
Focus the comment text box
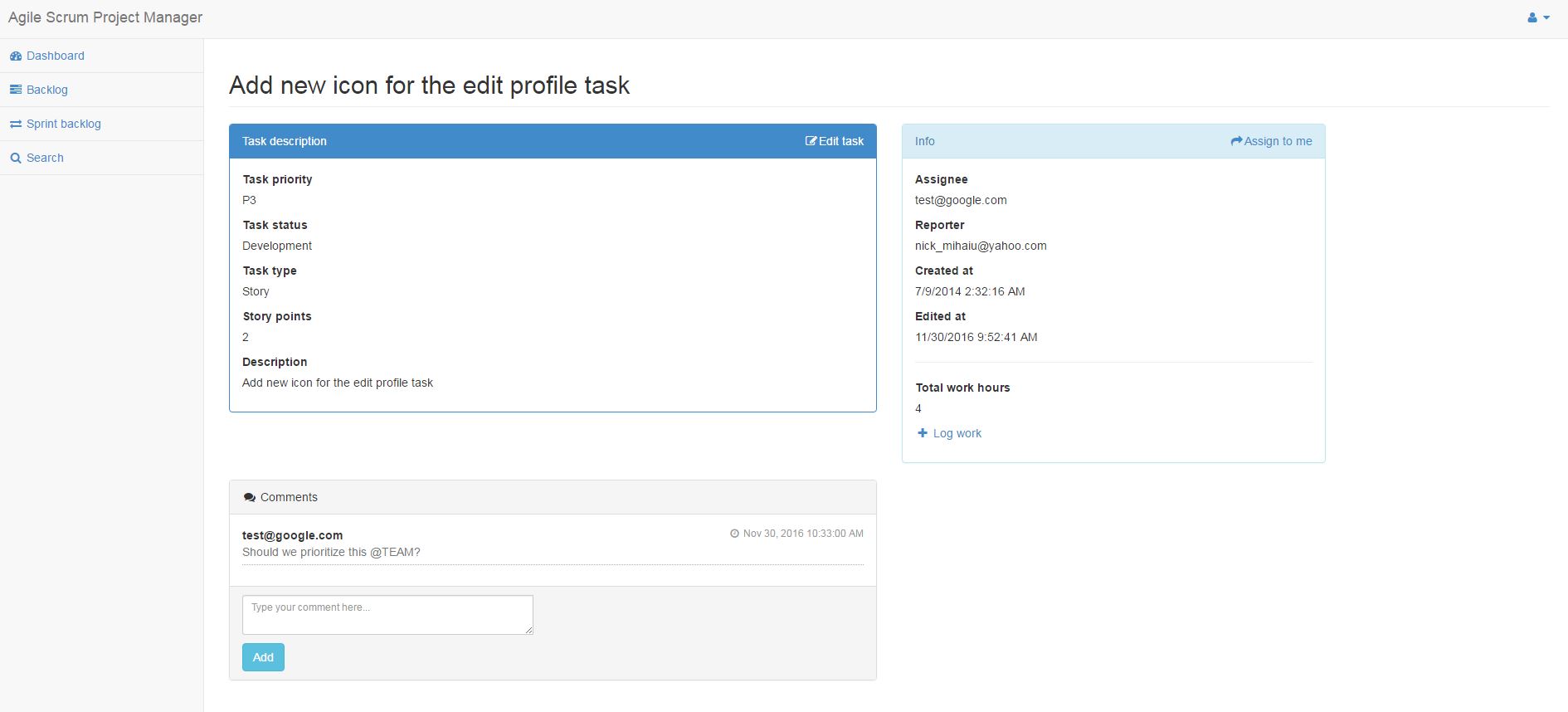pos(387,615)
